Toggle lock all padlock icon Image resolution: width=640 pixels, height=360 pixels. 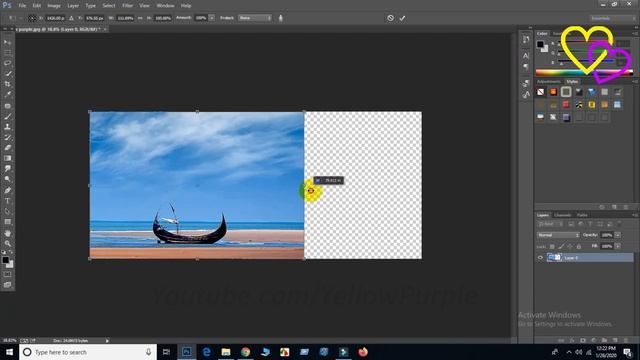(x=579, y=247)
